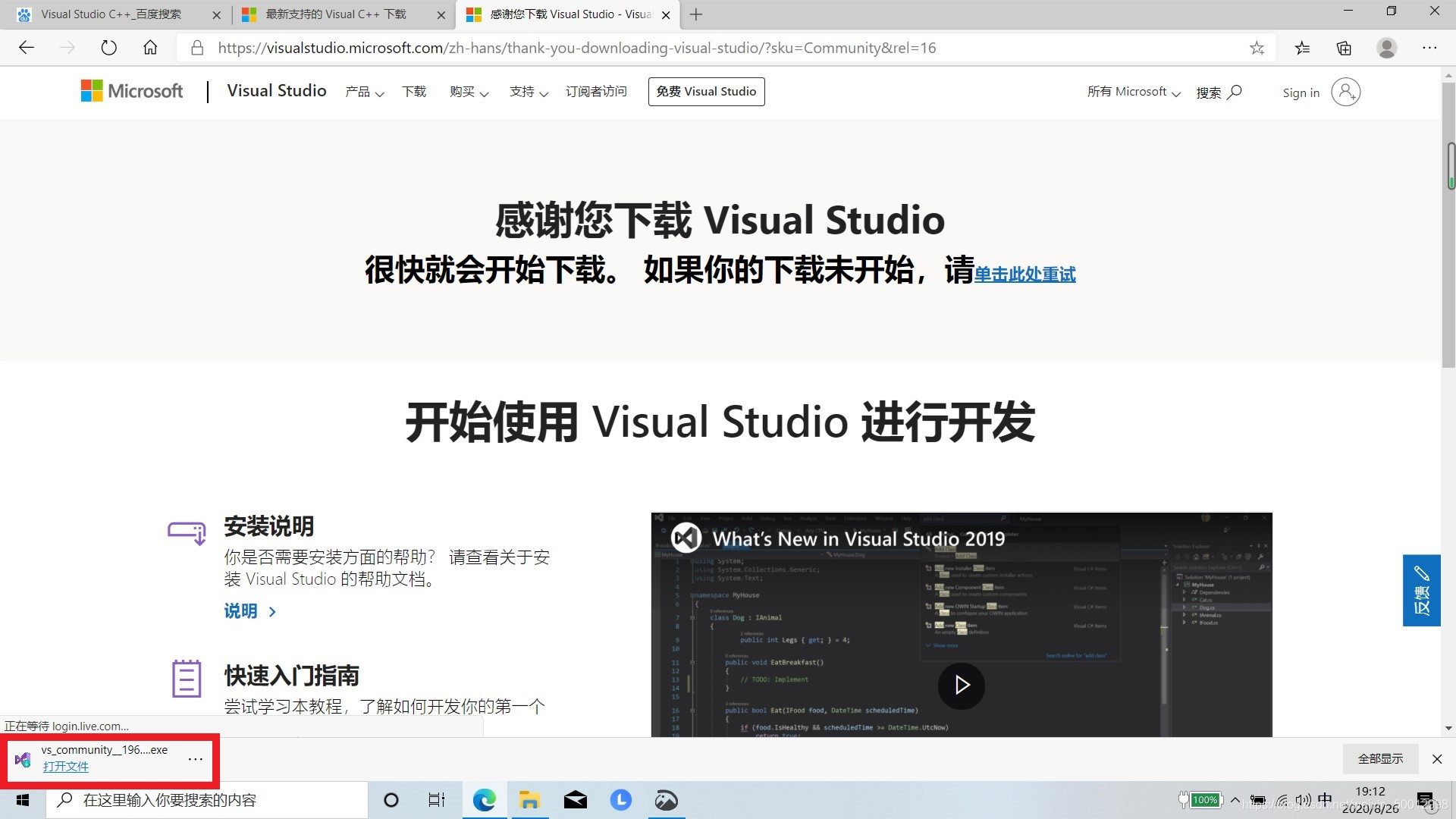Go back with the browser back arrow
Screen dimensions: 1456x819
27,48
